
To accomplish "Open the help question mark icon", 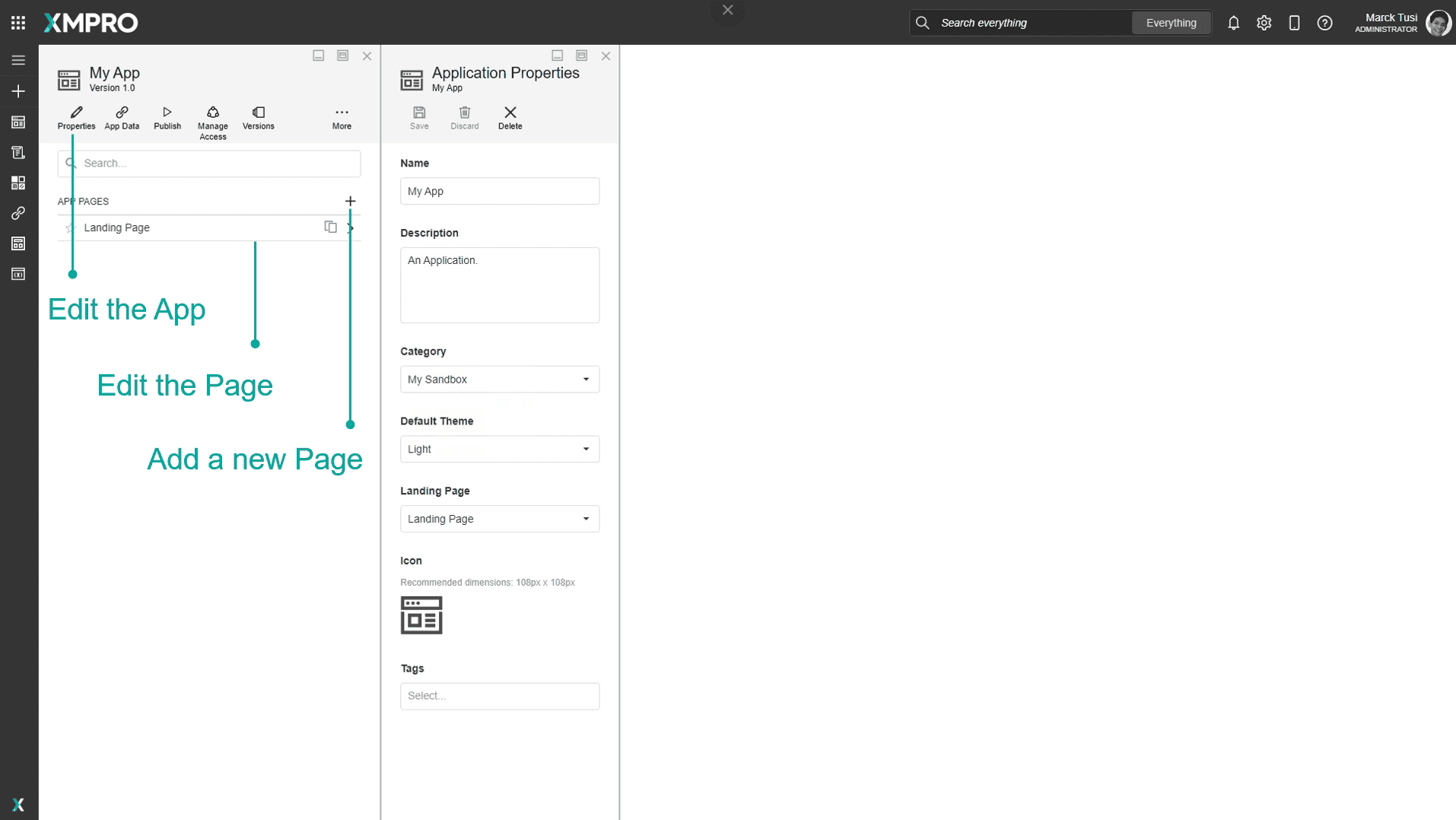I will pyautogui.click(x=1326, y=23).
